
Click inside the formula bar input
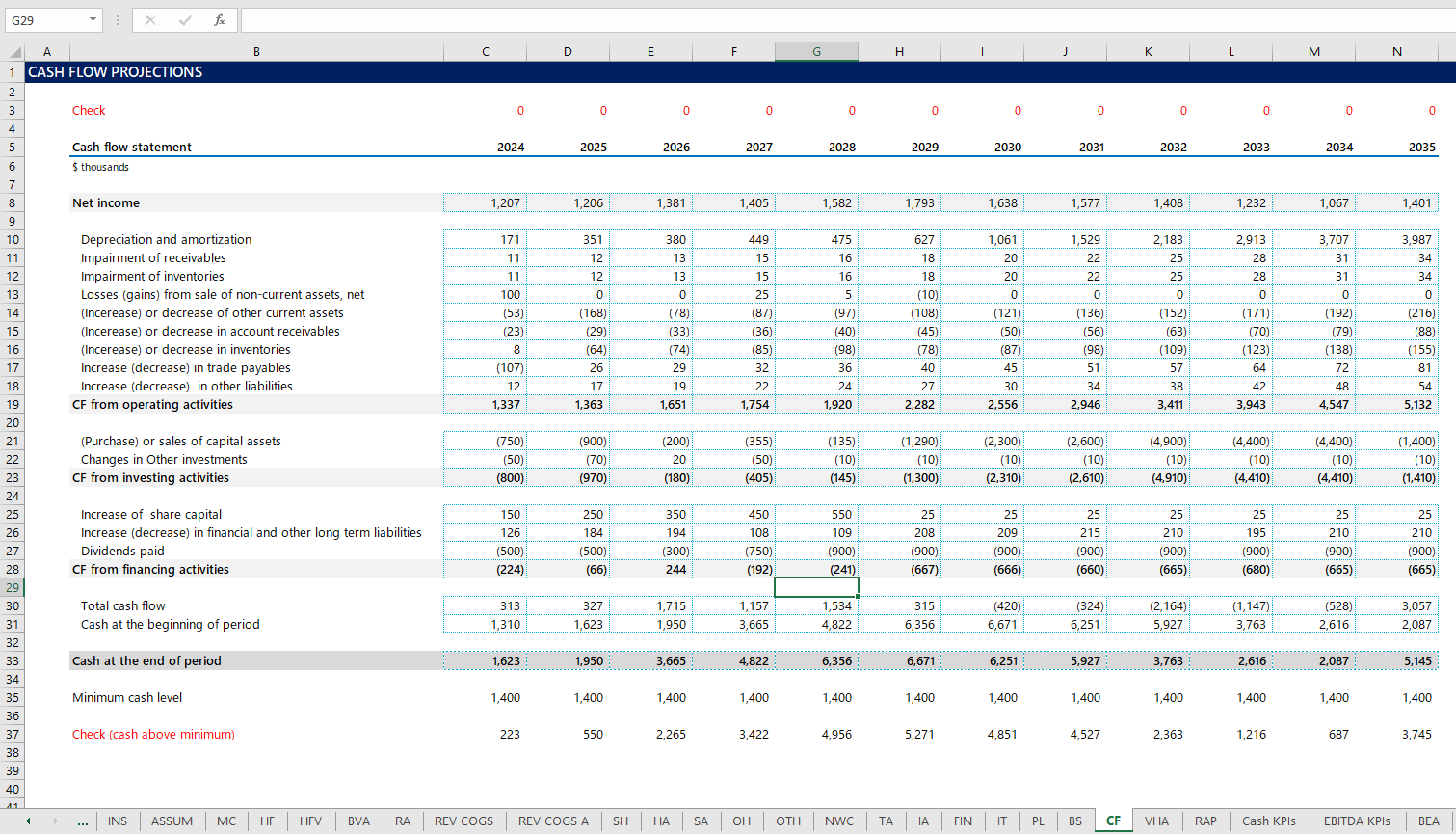click(838, 20)
